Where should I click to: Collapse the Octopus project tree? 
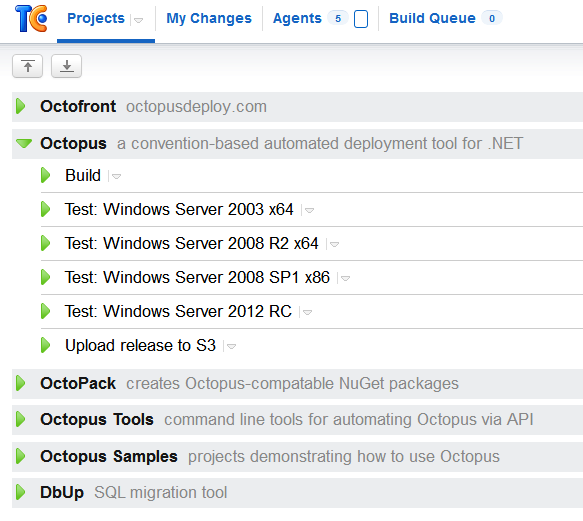point(24,143)
